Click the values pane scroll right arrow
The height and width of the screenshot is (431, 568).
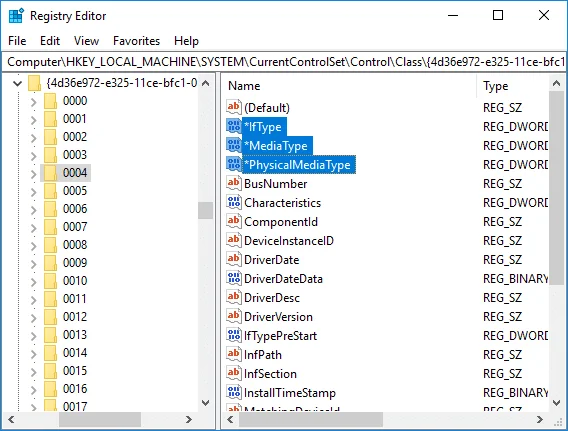540,419
